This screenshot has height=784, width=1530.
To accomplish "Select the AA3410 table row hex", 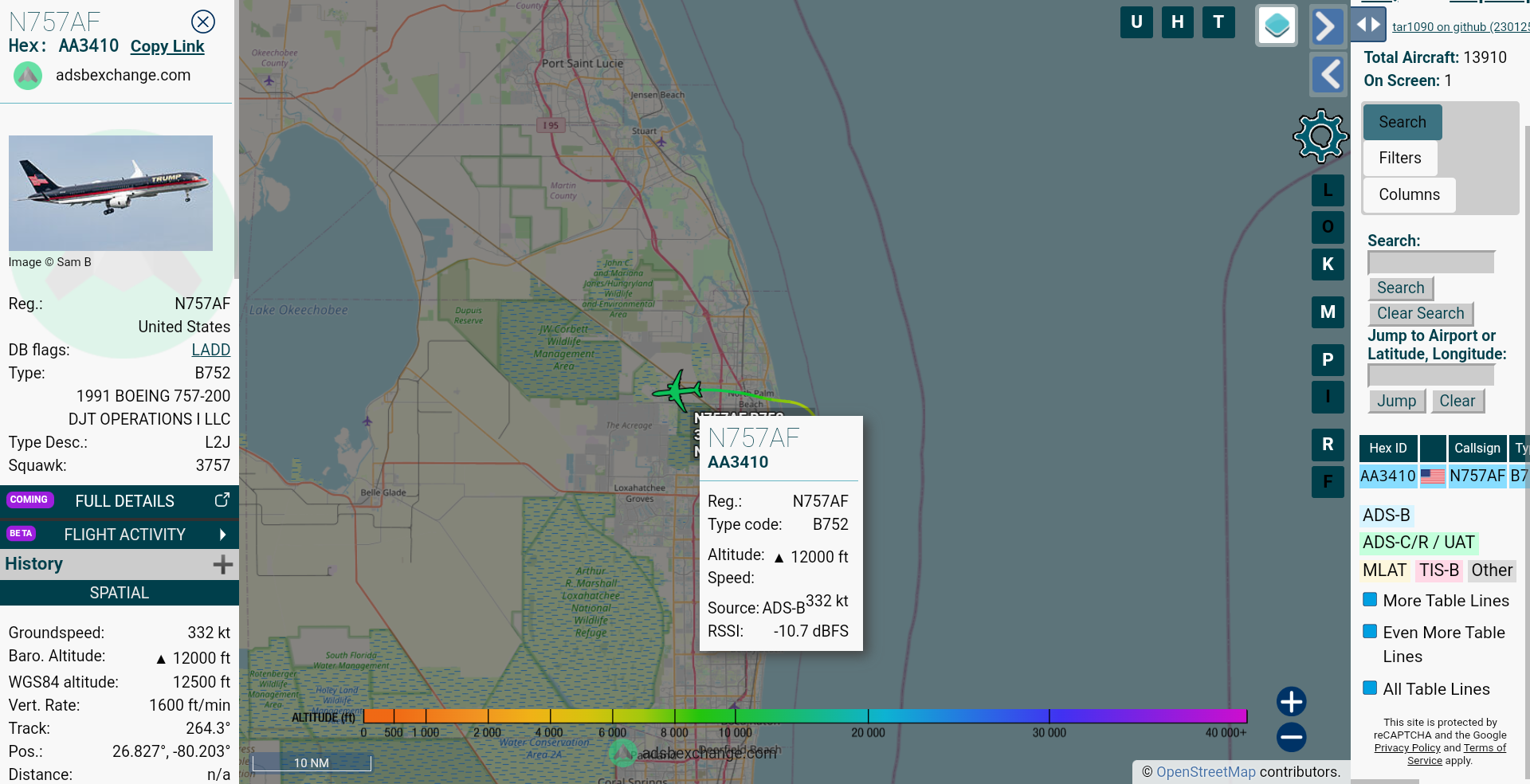I will pyautogui.click(x=1388, y=476).
